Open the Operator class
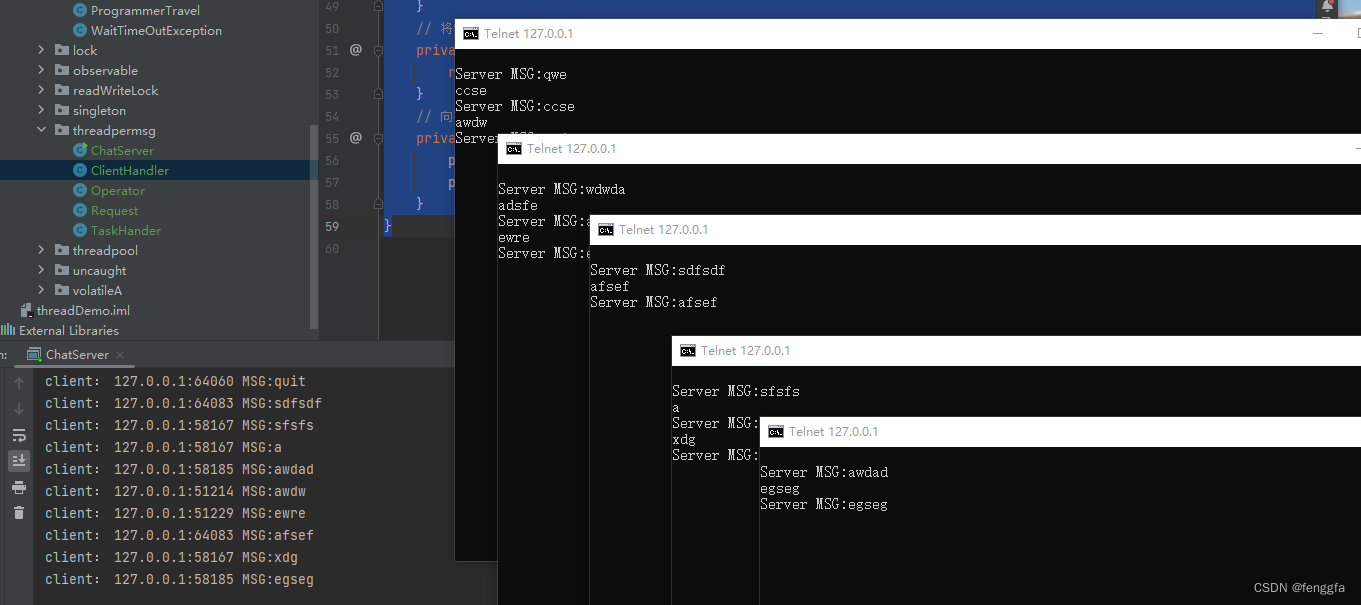The width and height of the screenshot is (1361, 605). point(118,190)
